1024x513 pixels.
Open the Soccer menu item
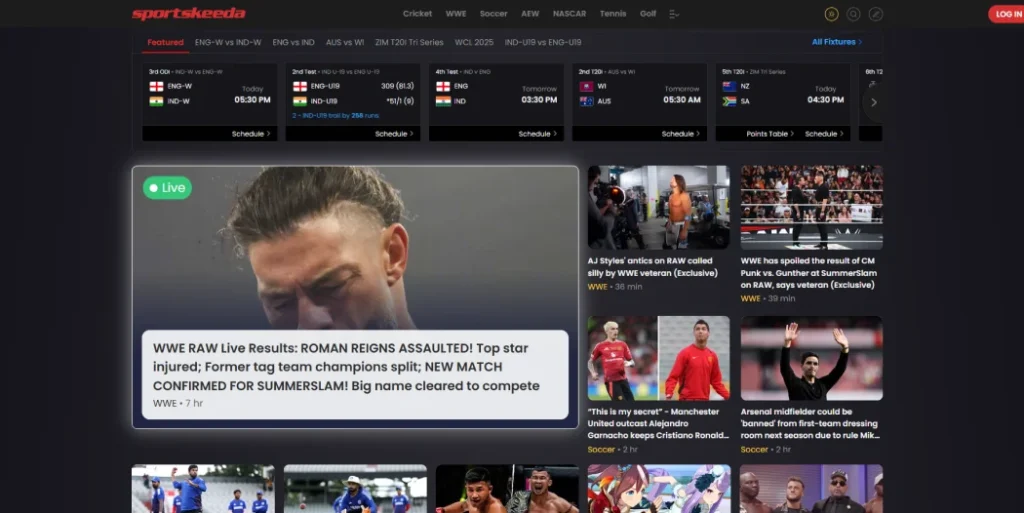(x=493, y=14)
